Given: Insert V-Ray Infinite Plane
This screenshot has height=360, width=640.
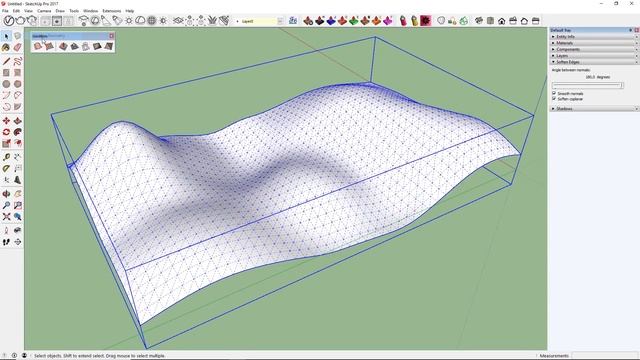Looking at the screenshot, I should [178, 20].
